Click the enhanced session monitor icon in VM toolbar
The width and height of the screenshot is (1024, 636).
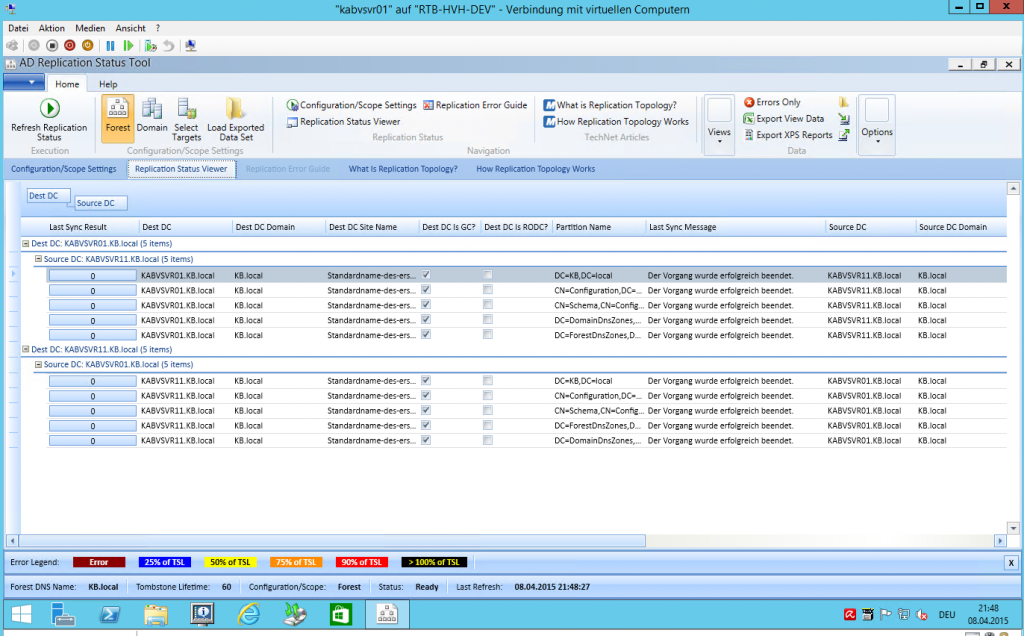[x=191, y=46]
